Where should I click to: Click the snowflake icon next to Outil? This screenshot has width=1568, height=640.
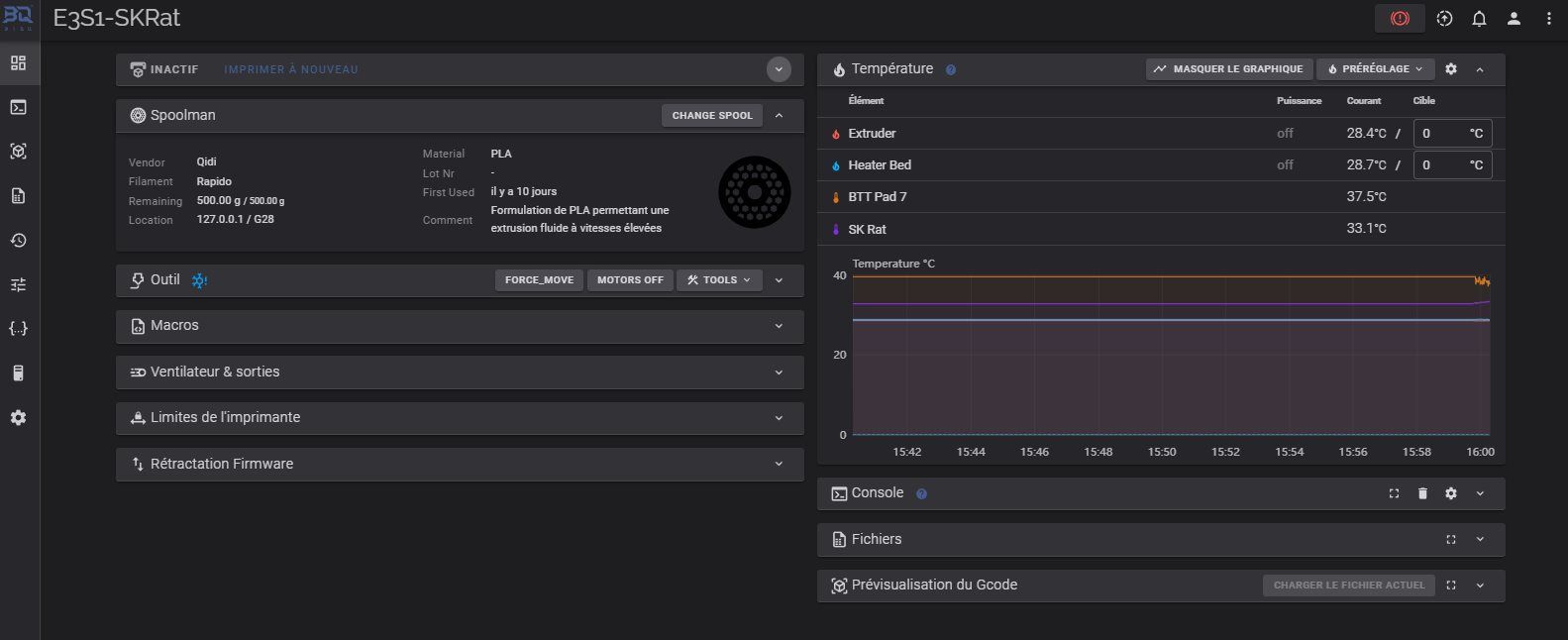199,280
